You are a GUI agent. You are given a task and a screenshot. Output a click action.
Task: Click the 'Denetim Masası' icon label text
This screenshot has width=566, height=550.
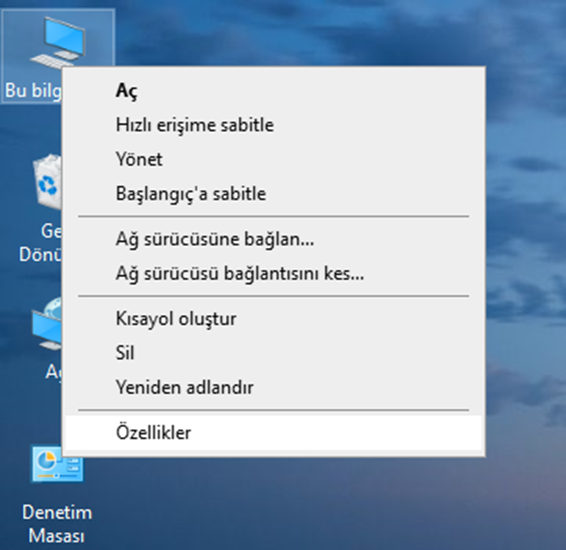pyautogui.click(x=57, y=524)
